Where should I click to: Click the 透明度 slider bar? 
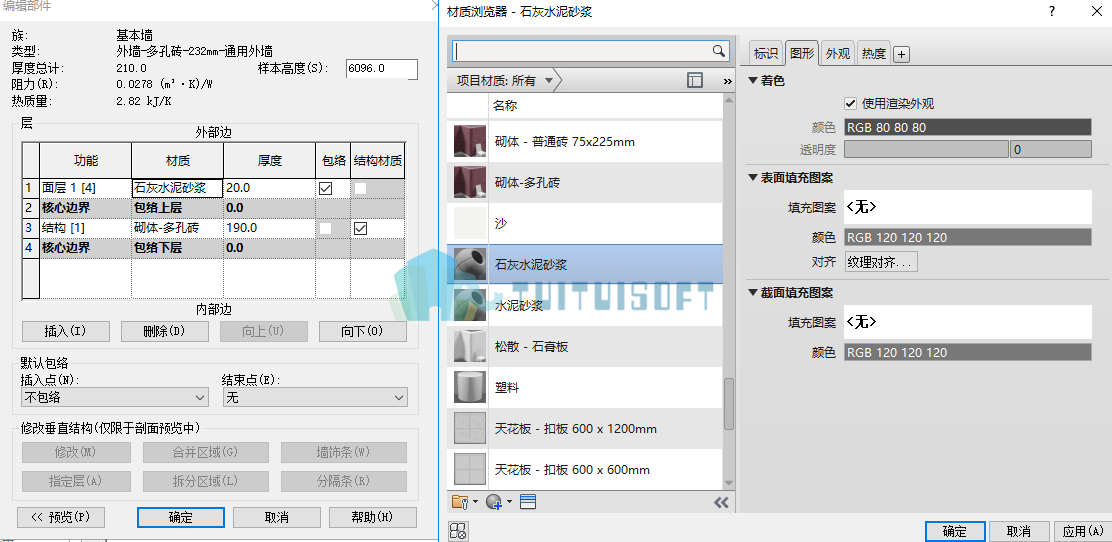coord(926,150)
